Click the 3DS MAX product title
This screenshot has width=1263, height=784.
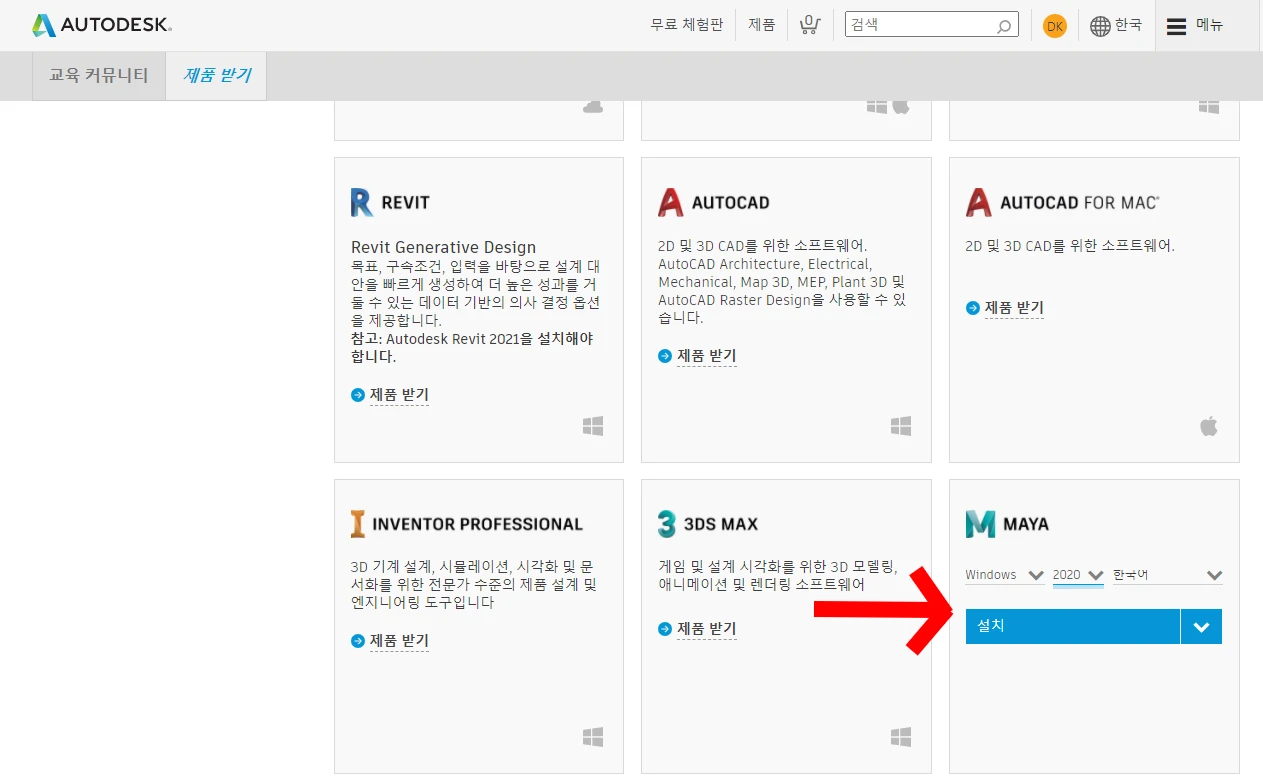pyautogui.click(x=721, y=525)
